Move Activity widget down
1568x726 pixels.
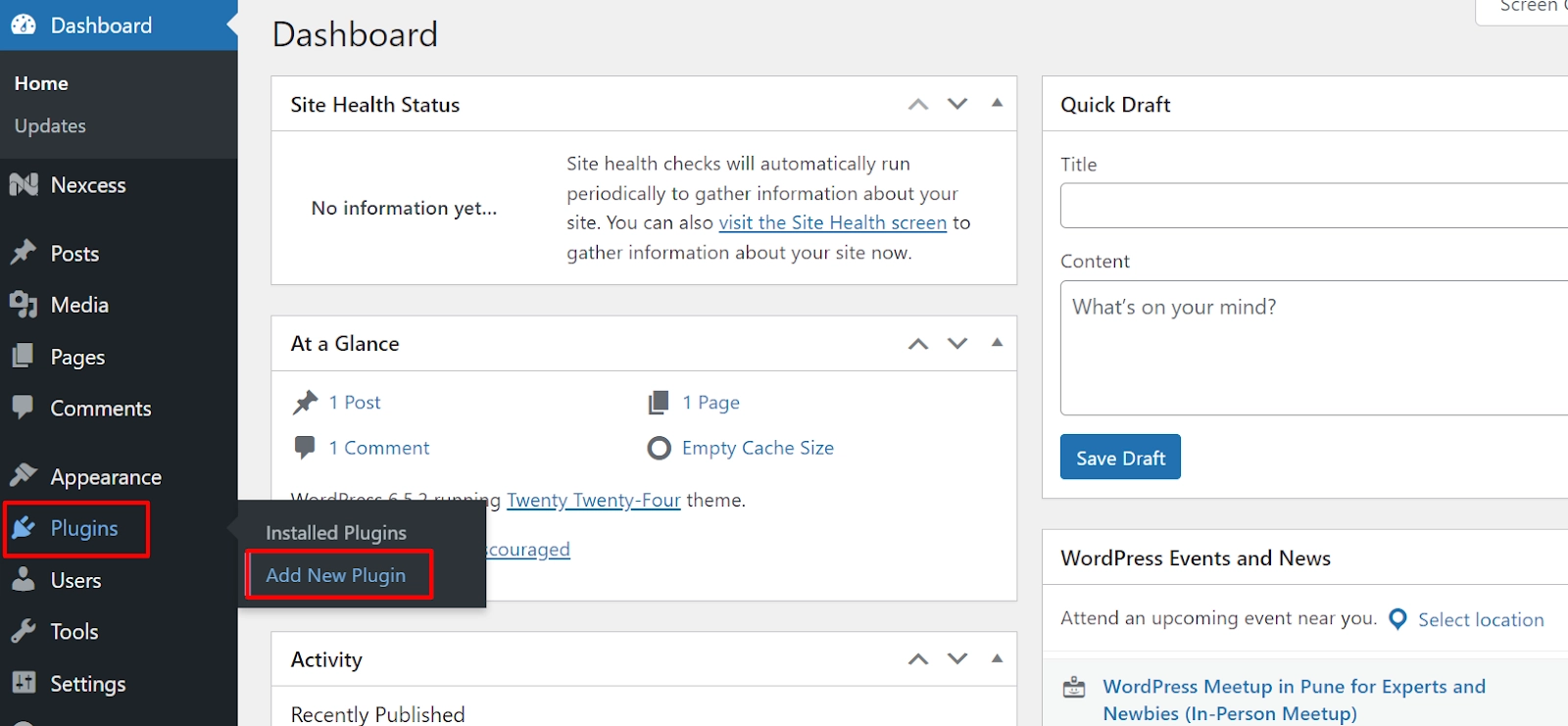tap(957, 659)
